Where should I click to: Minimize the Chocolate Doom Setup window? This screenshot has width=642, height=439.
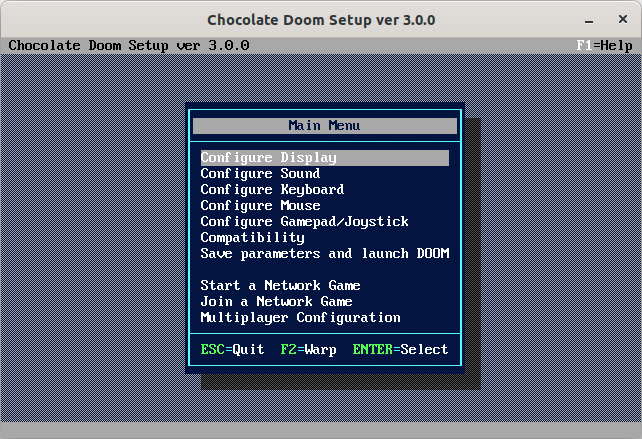(x=589, y=20)
